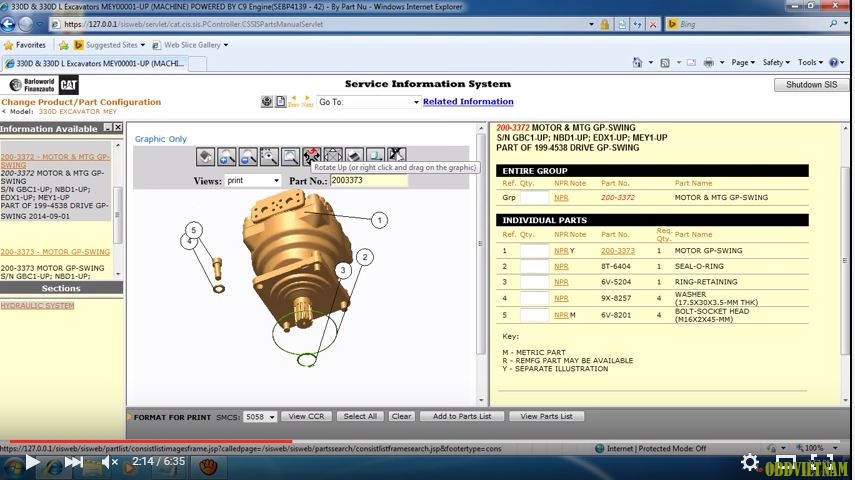Skip to the next video
This screenshot has width=855, height=480.
click(73, 463)
